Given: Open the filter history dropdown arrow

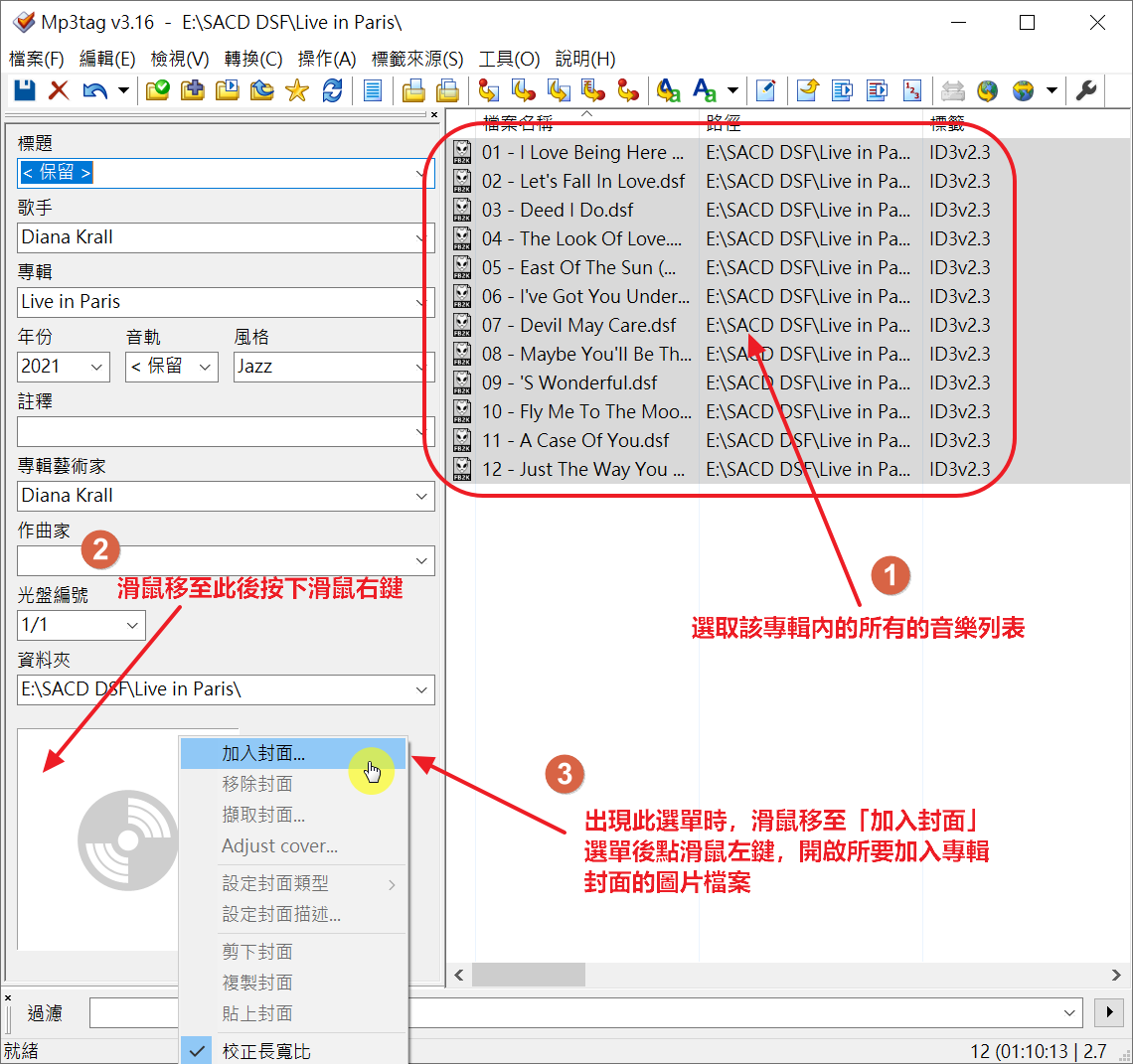Looking at the screenshot, I should (x=1070, y=1012).
